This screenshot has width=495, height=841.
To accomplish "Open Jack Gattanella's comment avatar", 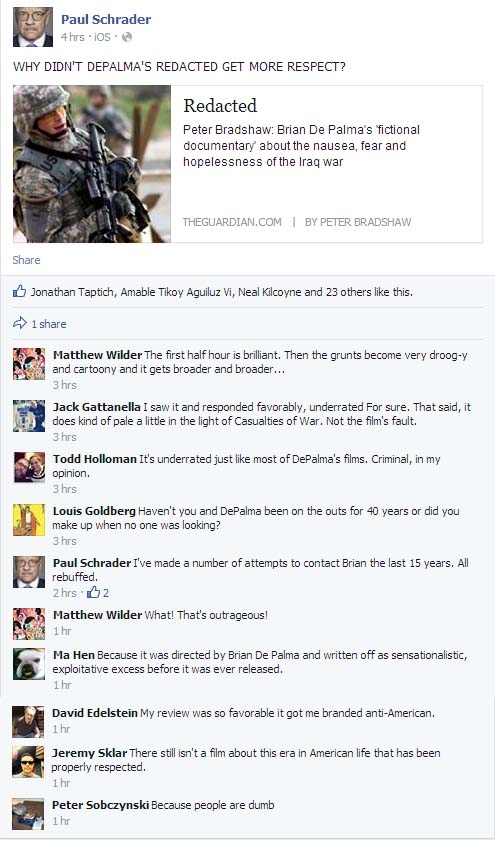I will (29, 416).
